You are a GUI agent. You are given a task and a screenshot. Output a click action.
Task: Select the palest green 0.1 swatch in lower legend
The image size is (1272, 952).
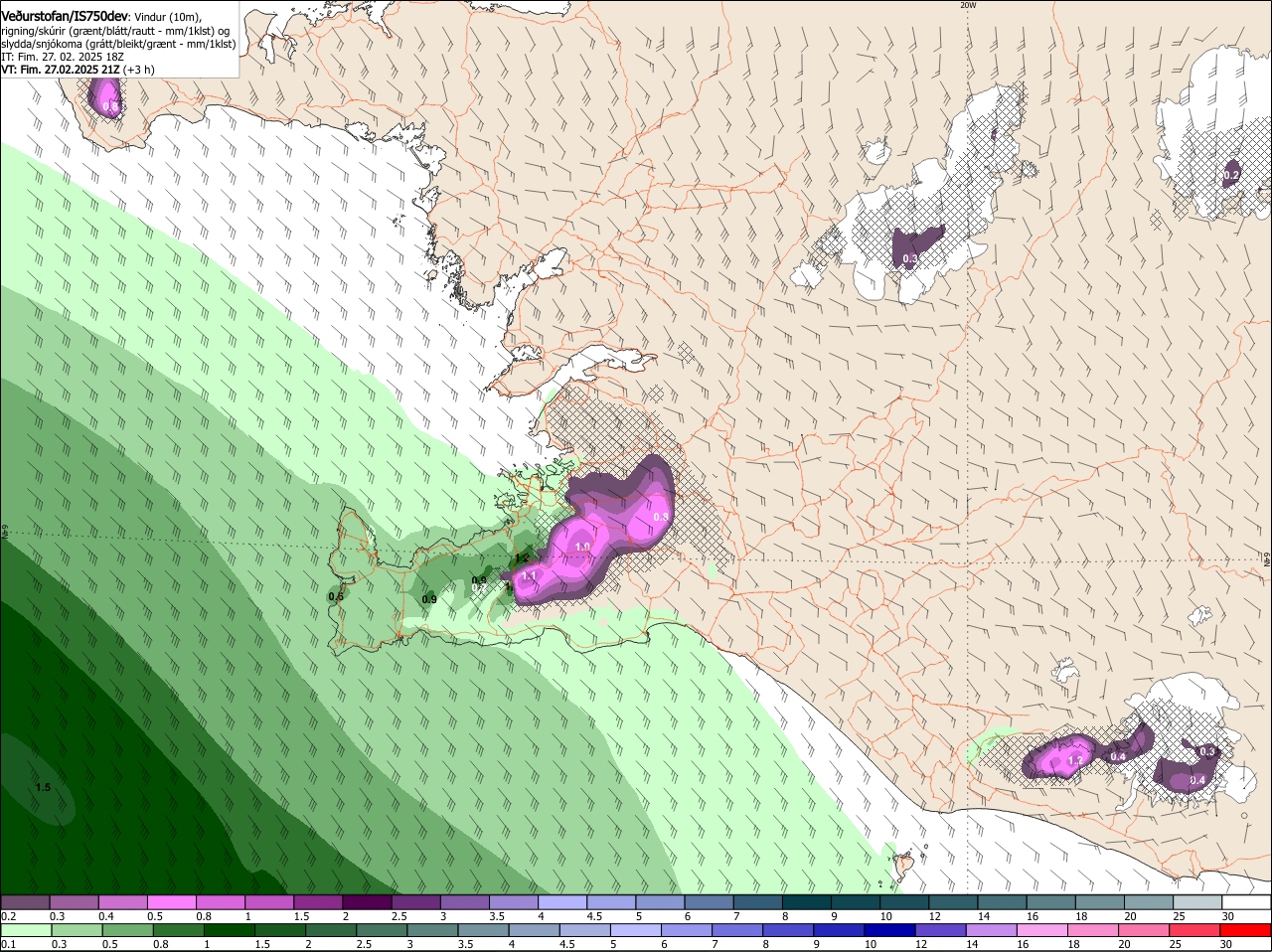[27, 930]
